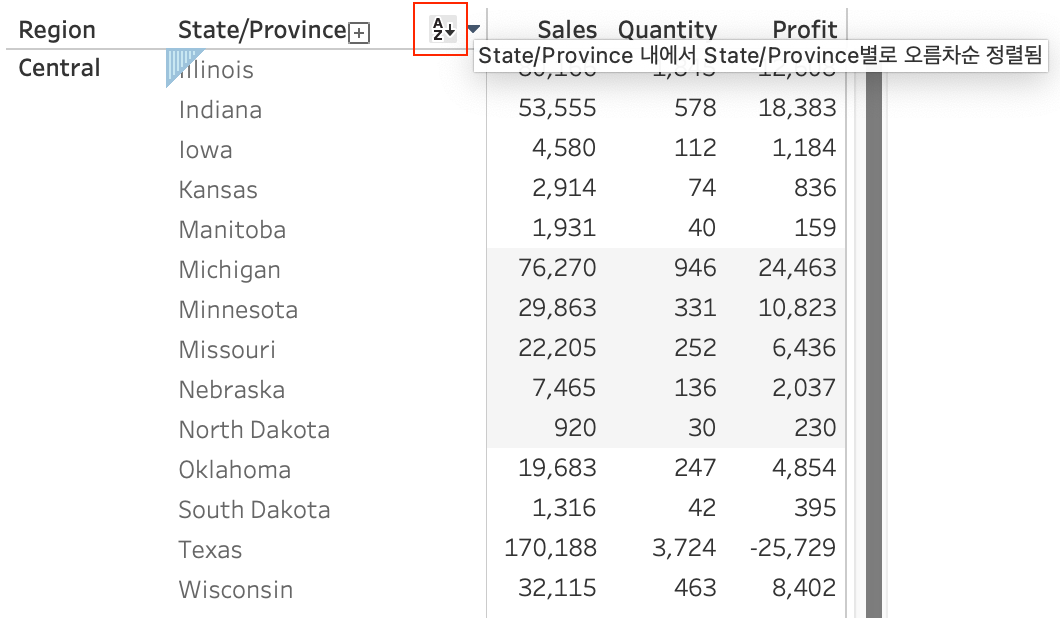Select the Central region label
This screenshot has height=618, width=1060.
point(60,68)
